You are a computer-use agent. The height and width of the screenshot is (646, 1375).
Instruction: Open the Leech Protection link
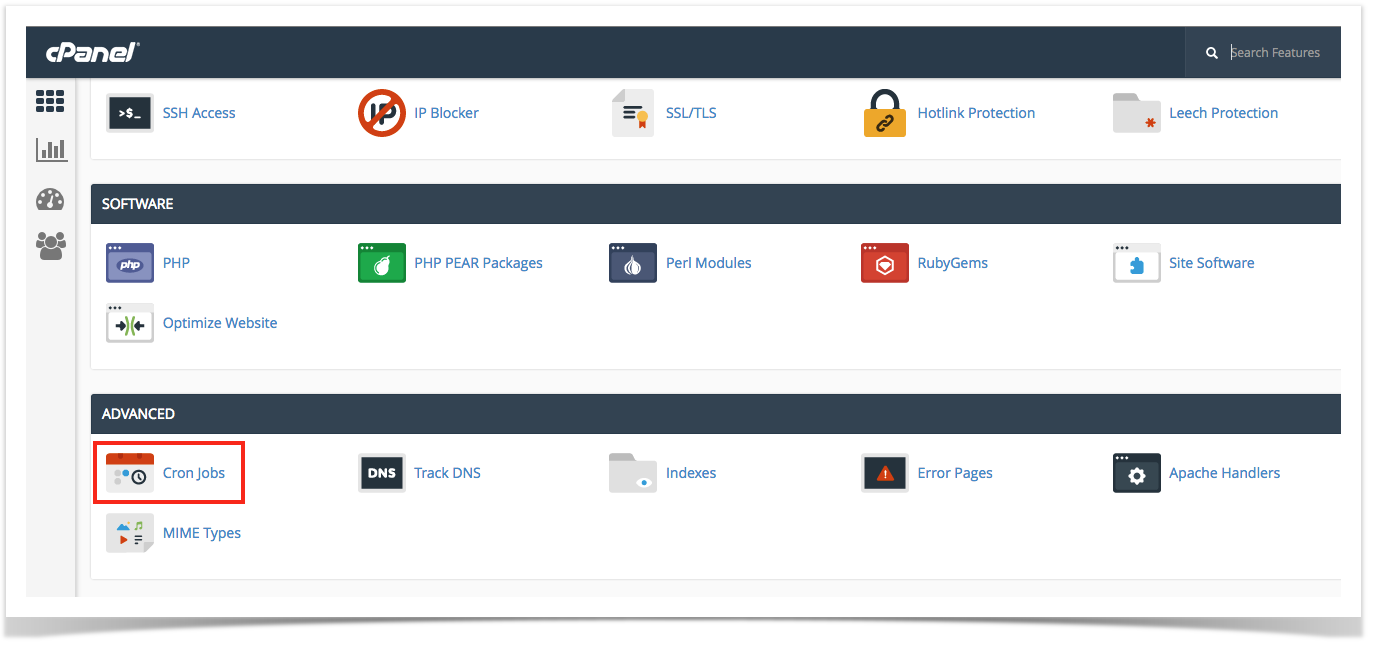[x=1224, y=113]
